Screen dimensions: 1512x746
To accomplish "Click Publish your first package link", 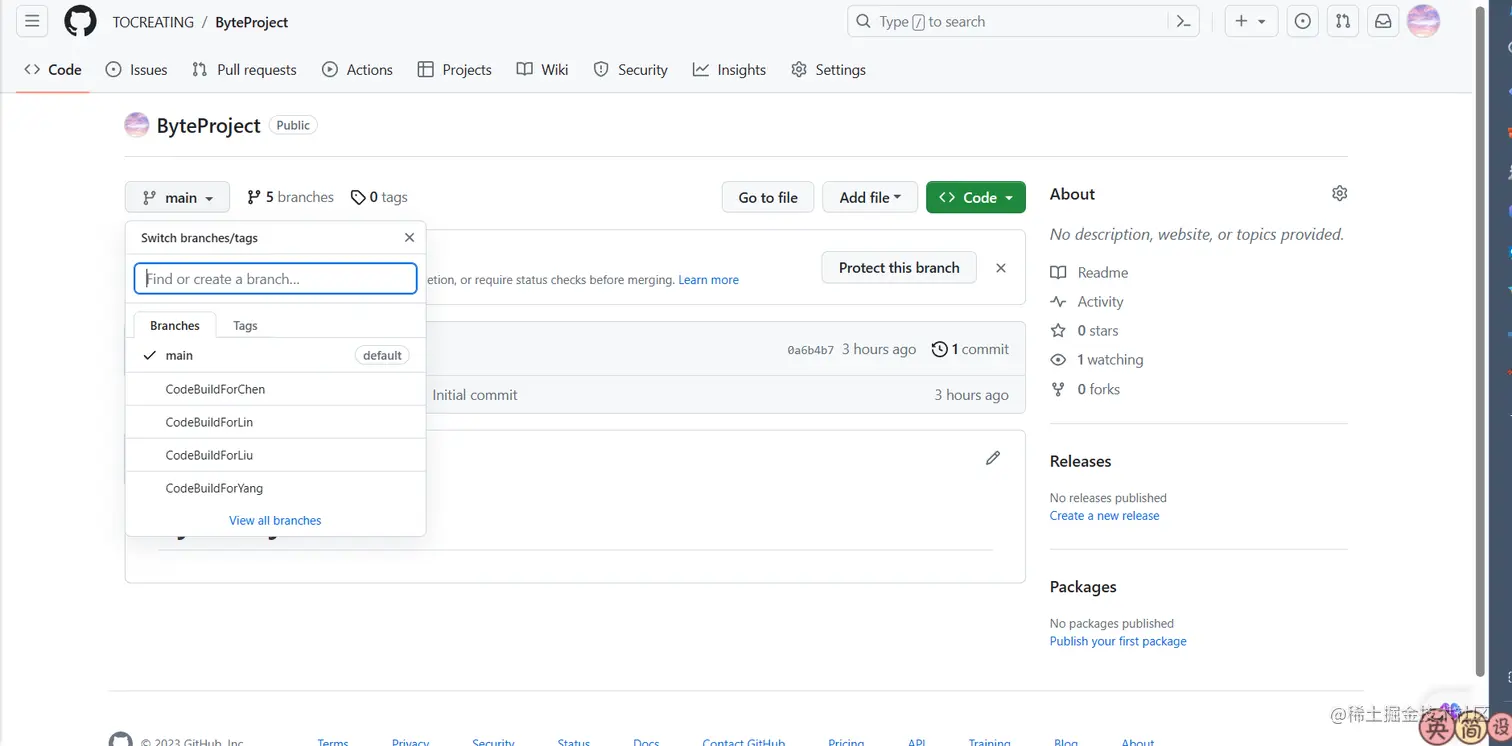I will click(x=1118, y=641).
